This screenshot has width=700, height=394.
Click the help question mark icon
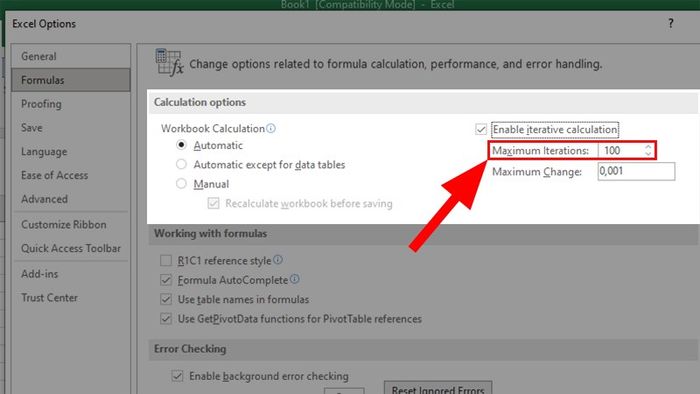pyautogui.click(x=671, y=24)
